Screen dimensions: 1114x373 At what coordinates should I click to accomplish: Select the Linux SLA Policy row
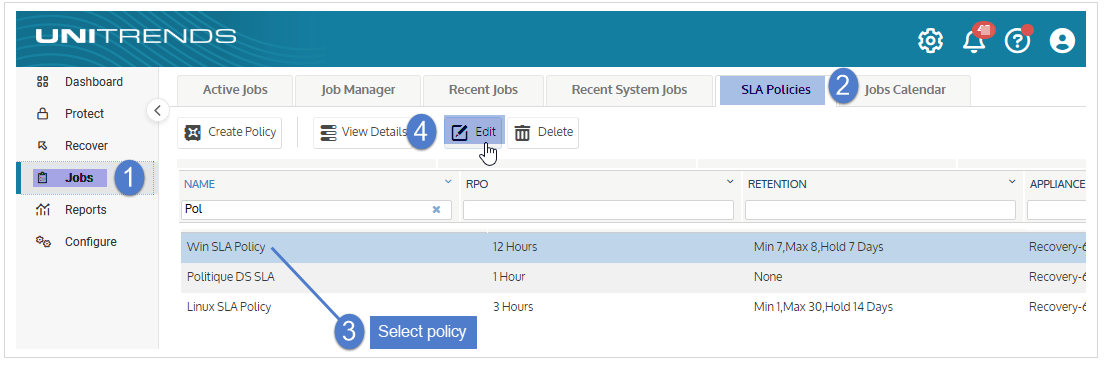pyautogui.click(x=633, y=307)
